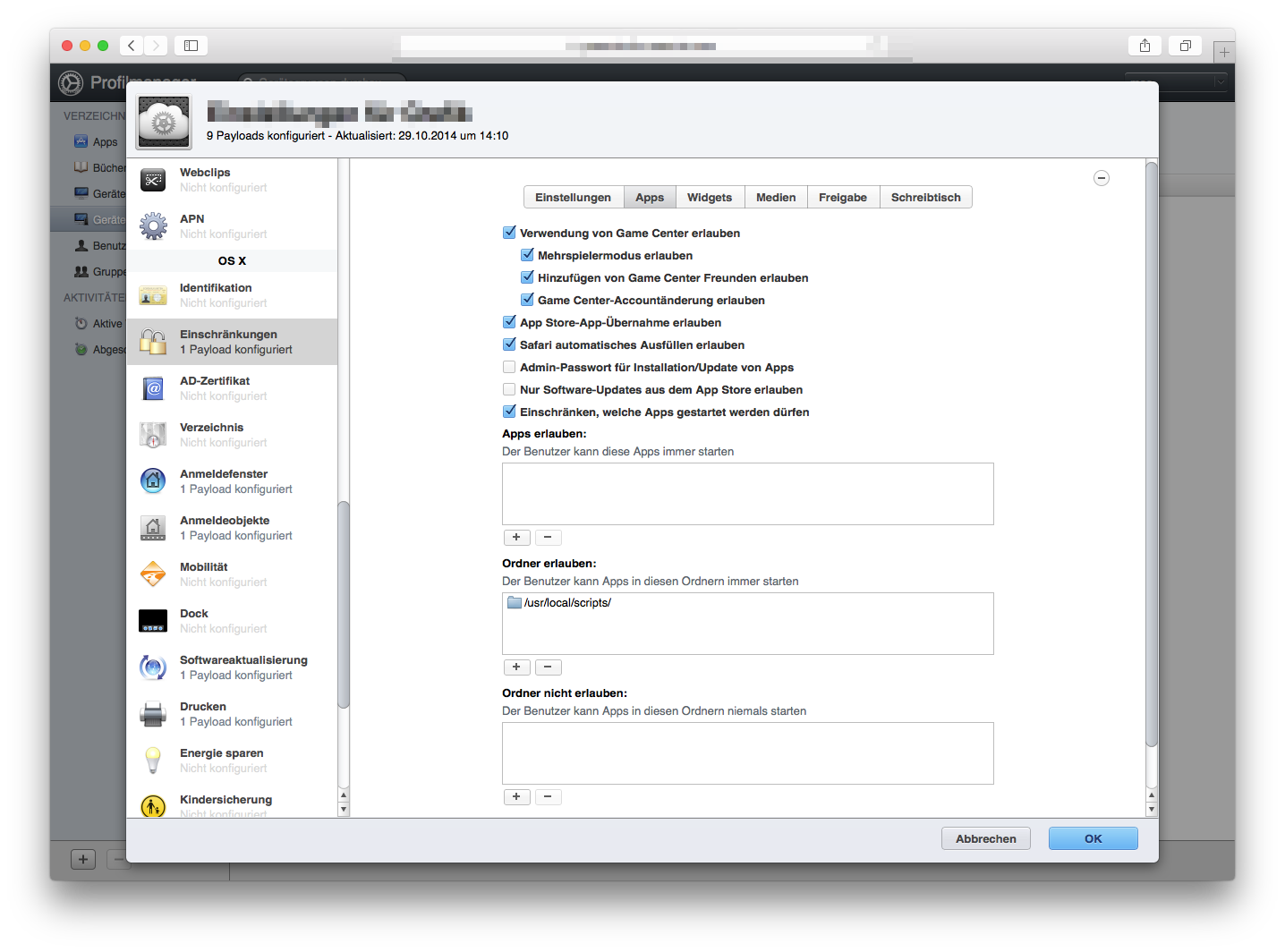Click the settings pane scroll-down arrow
This screenshot has height=952, width=1285.
point(1152,810)
